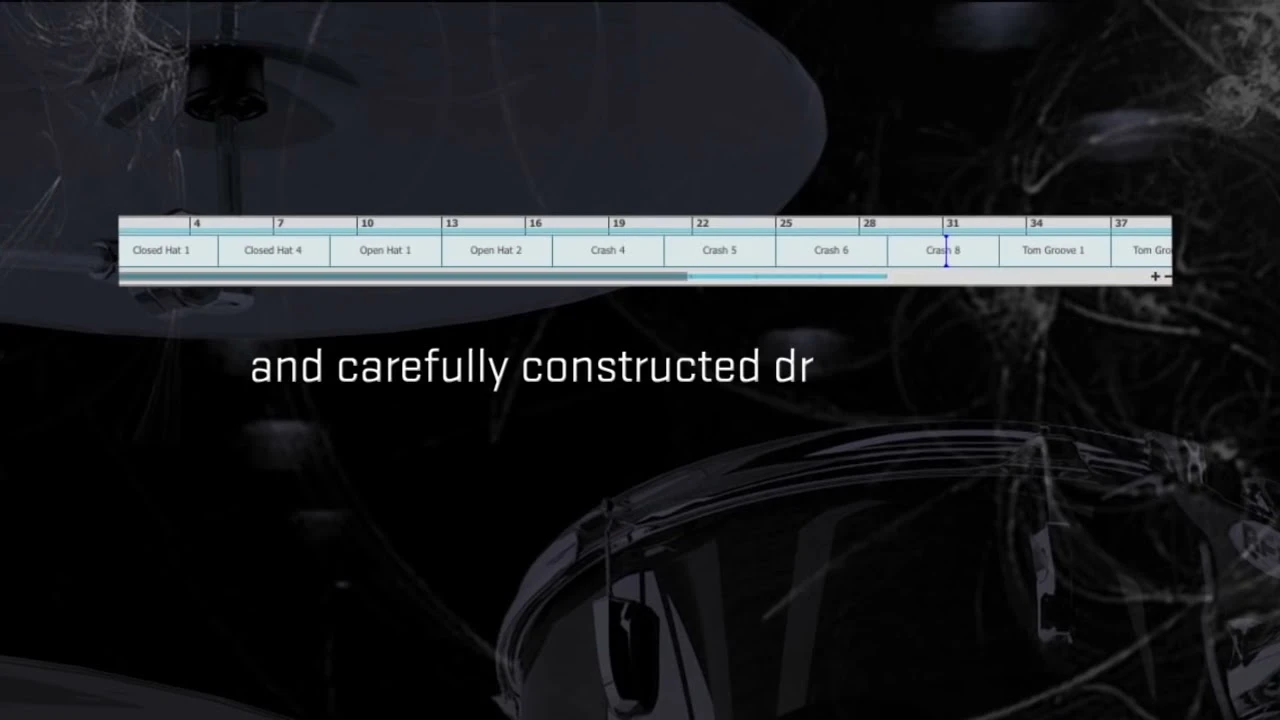Click the blue playhead cursor in timeline
This screenshot has width=1280, height=720.
(946, 250)
